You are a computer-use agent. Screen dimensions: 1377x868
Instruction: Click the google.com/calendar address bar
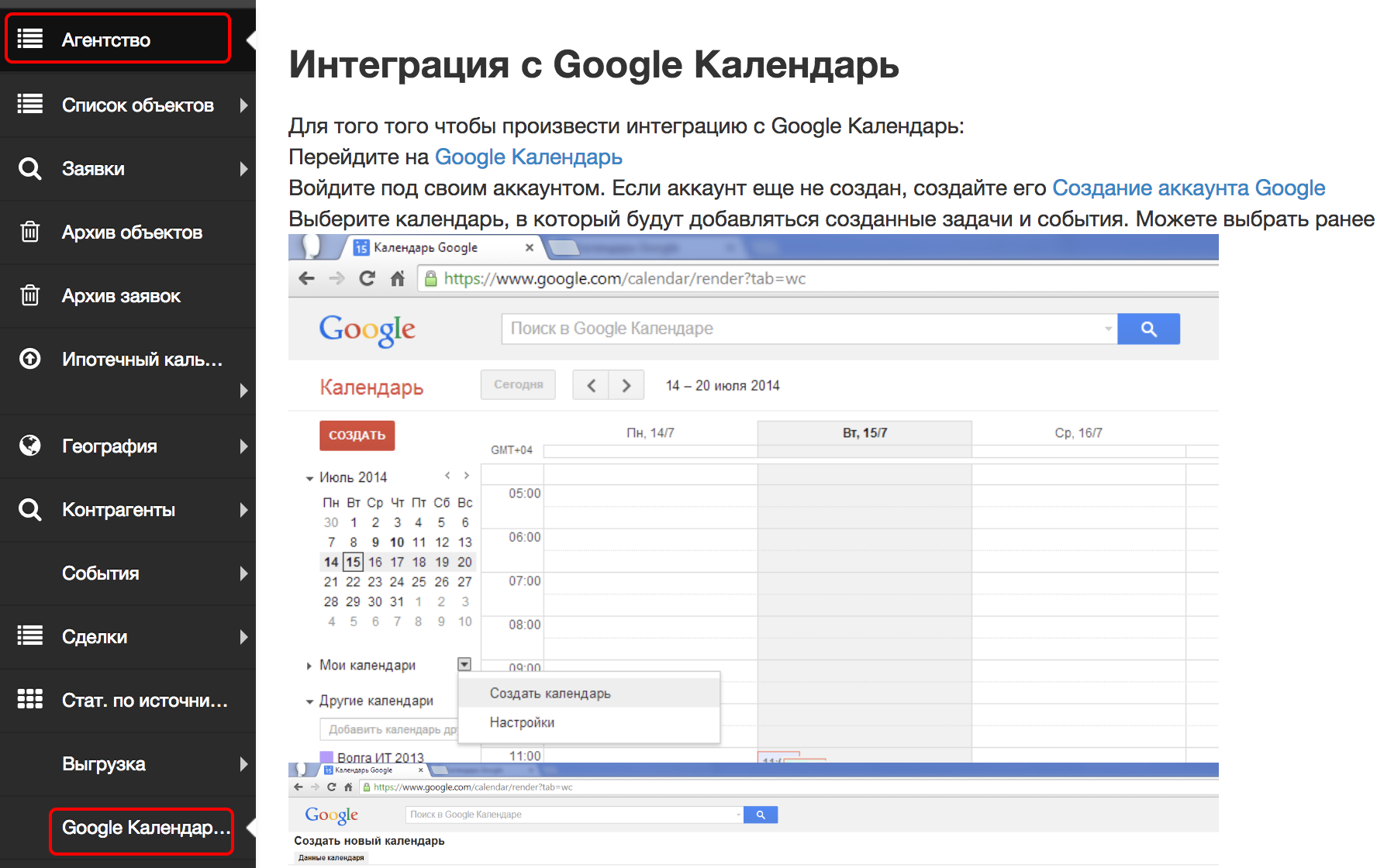tap(818, 278)
